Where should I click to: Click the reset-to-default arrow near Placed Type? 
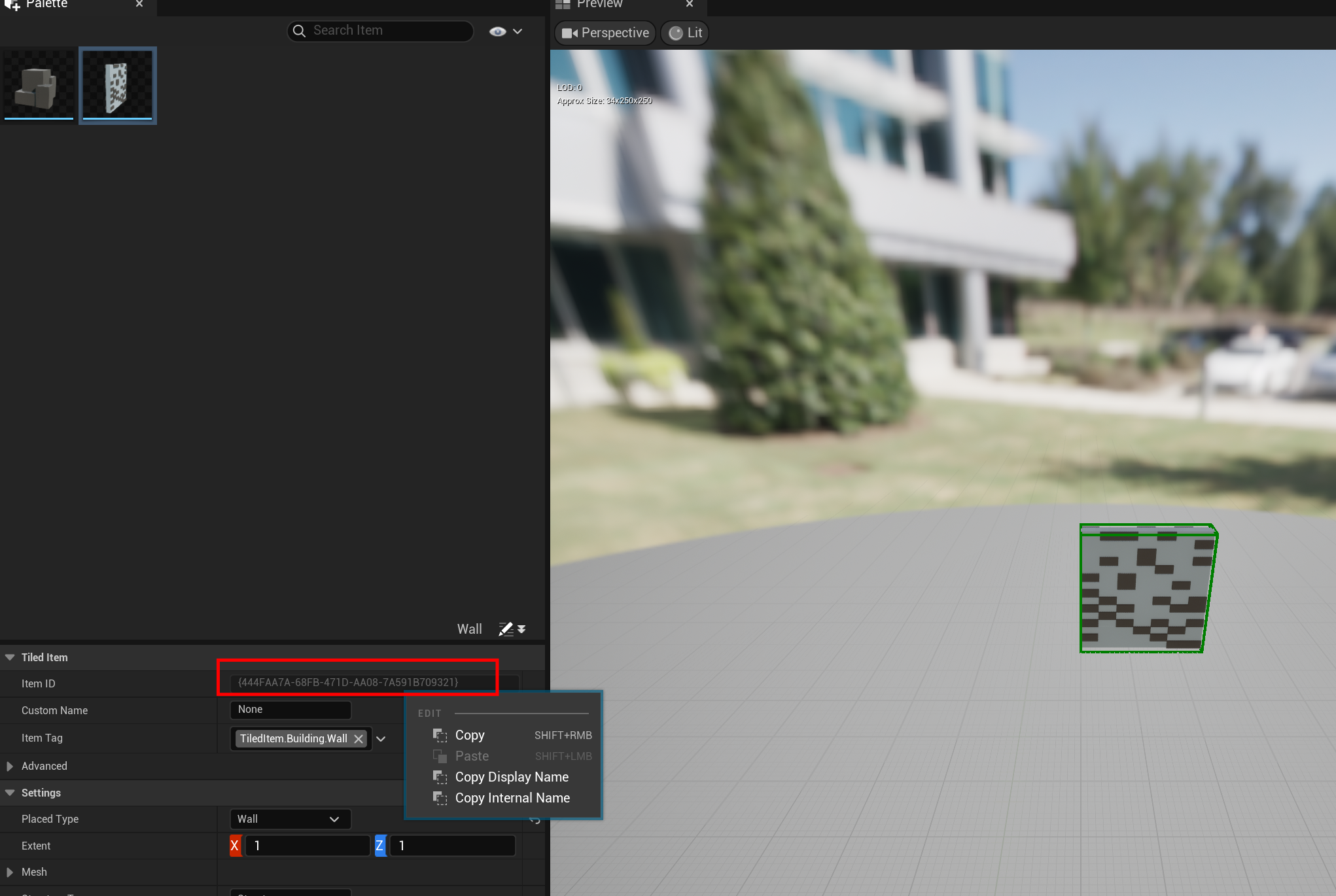coord(535,819)
